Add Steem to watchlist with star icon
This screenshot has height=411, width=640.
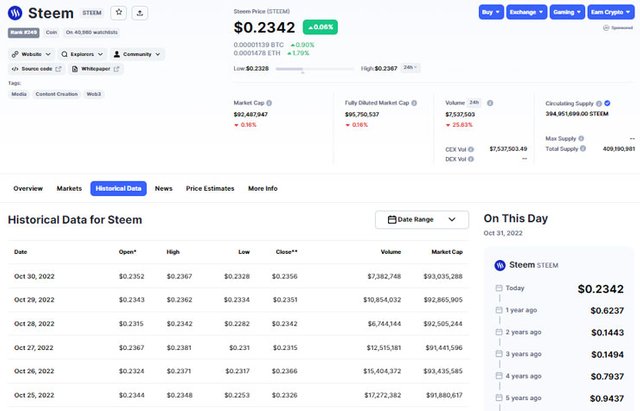pos(119,13)
